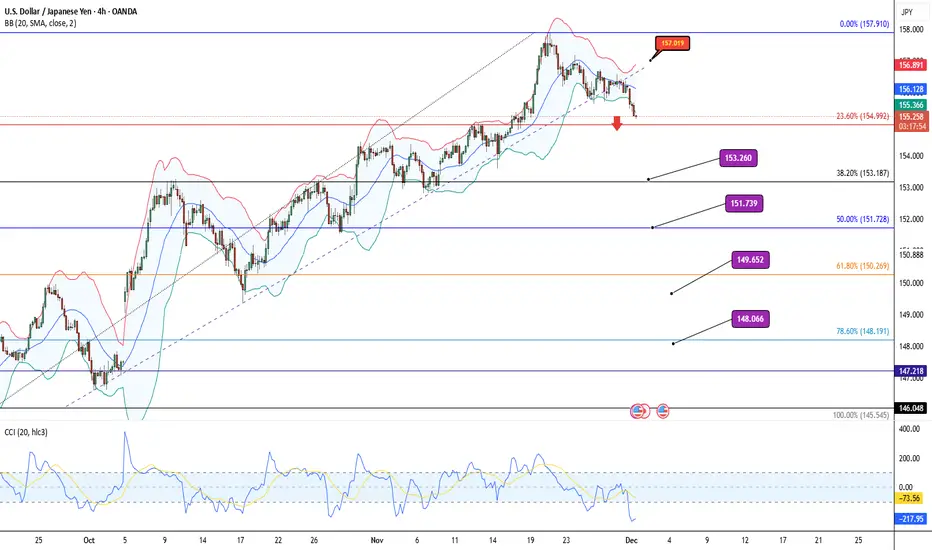
Task: Click the 61.80% (150.269) Fibonacci label
Action: tap(862, 266)
